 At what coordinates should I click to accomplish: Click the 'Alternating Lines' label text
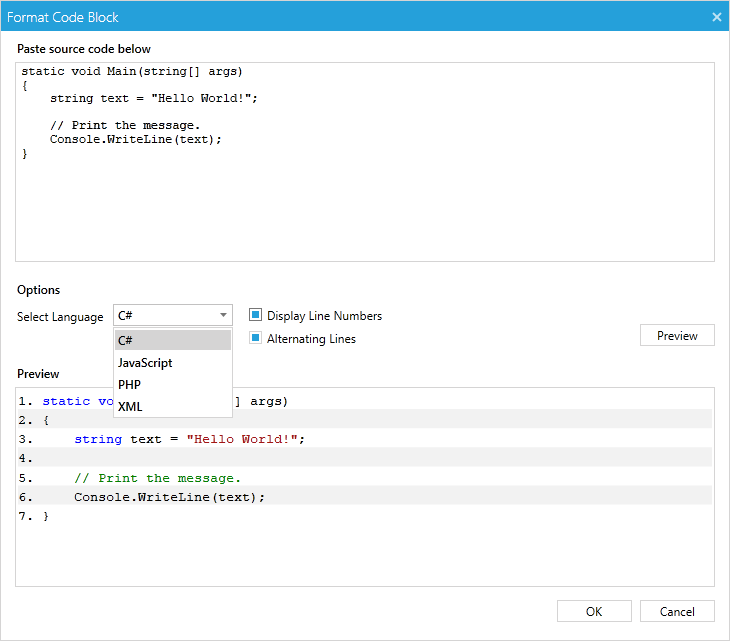coord(311,339)
